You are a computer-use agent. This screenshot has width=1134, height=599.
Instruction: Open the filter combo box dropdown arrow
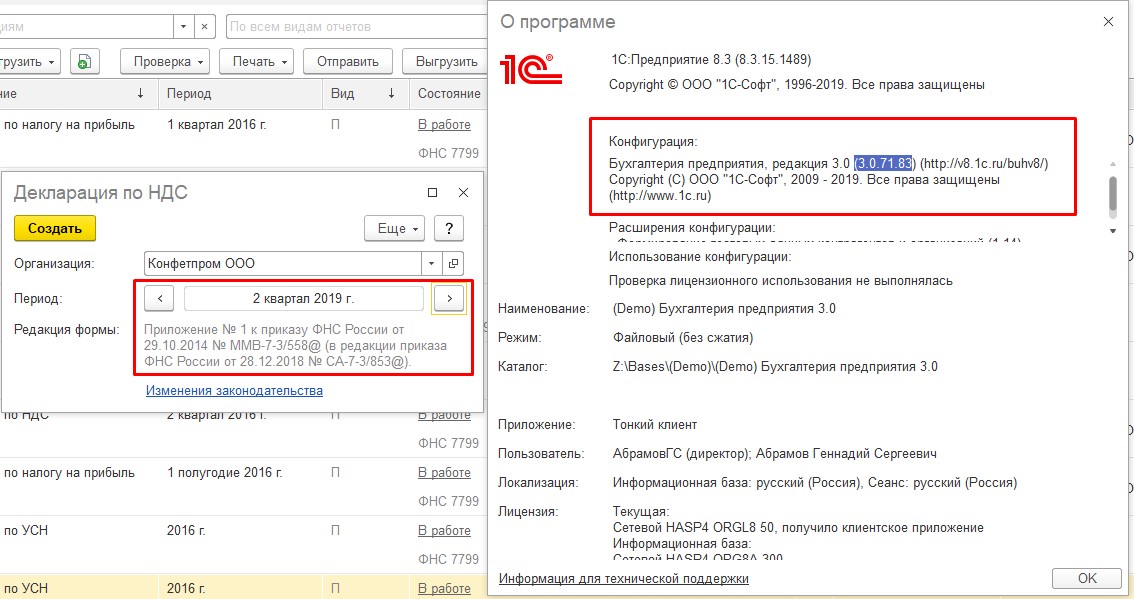(184, 27)
